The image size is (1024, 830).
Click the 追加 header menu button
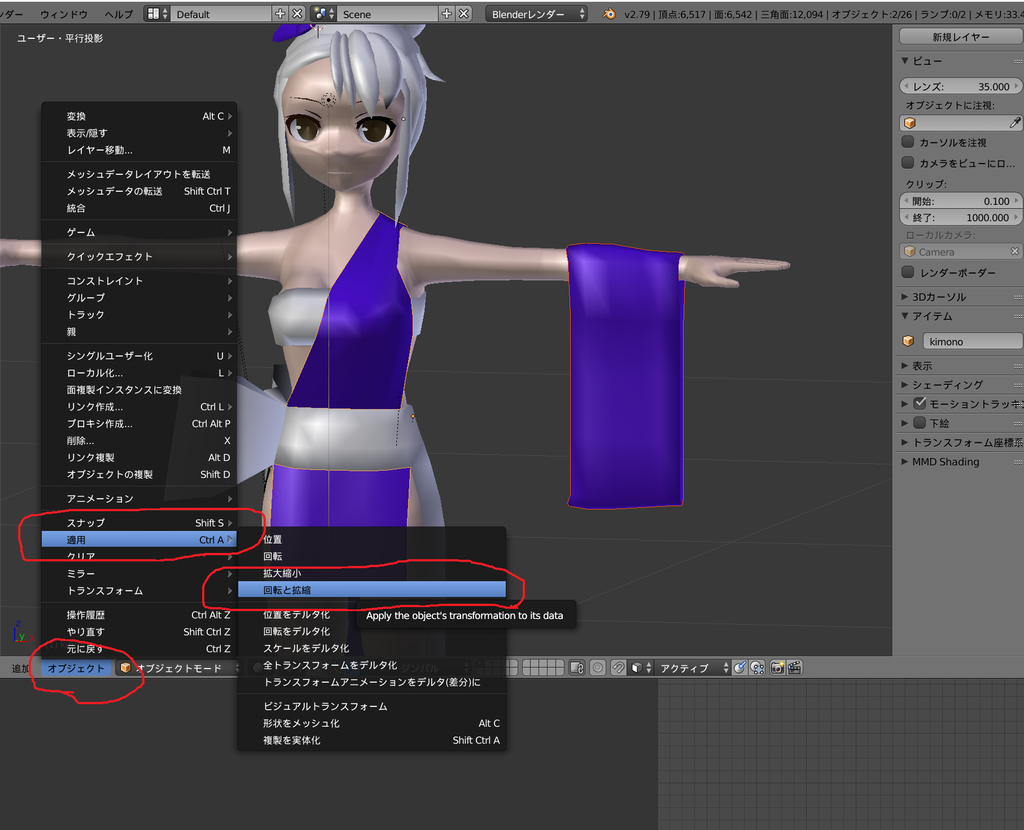click(x=21, y=667)
